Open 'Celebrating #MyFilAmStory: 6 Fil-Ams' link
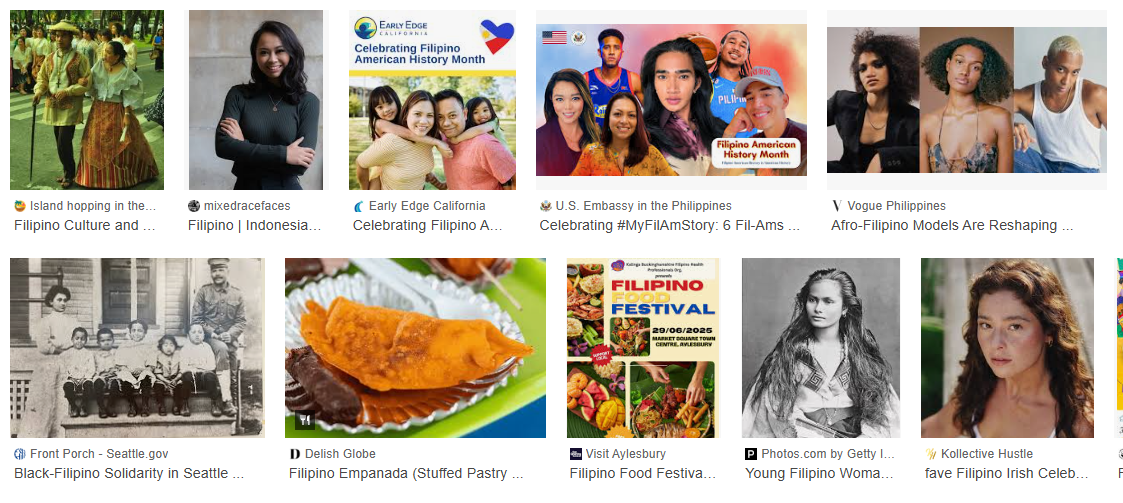Viewport: 1123px width, 503px height. point(670,225)
